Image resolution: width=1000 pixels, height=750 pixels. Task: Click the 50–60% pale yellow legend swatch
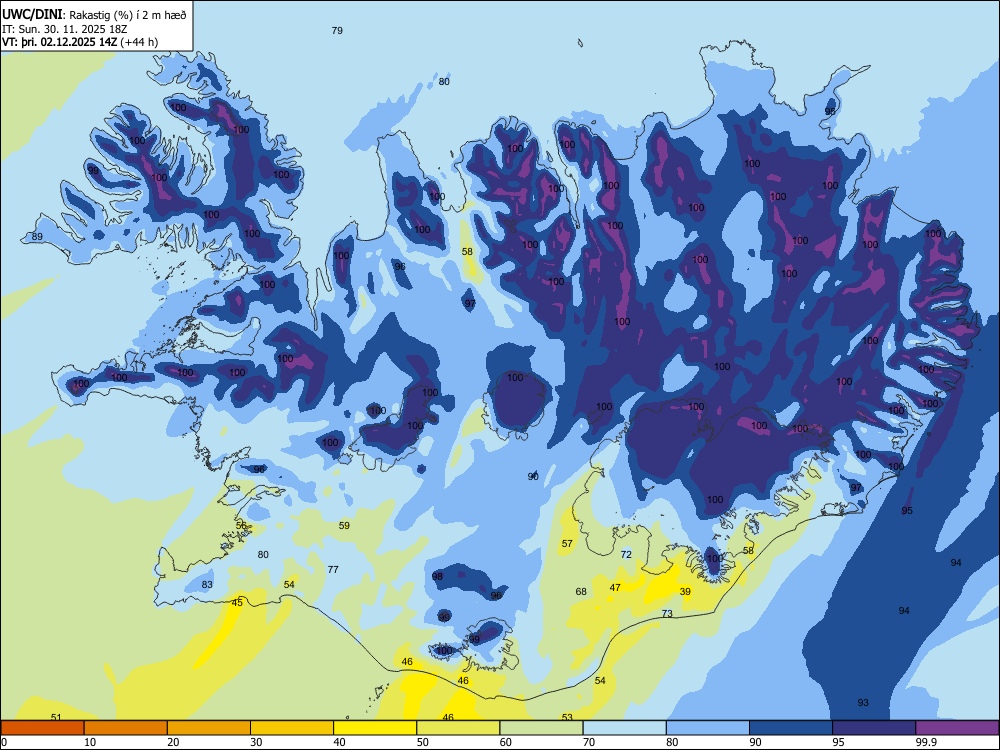458,728
